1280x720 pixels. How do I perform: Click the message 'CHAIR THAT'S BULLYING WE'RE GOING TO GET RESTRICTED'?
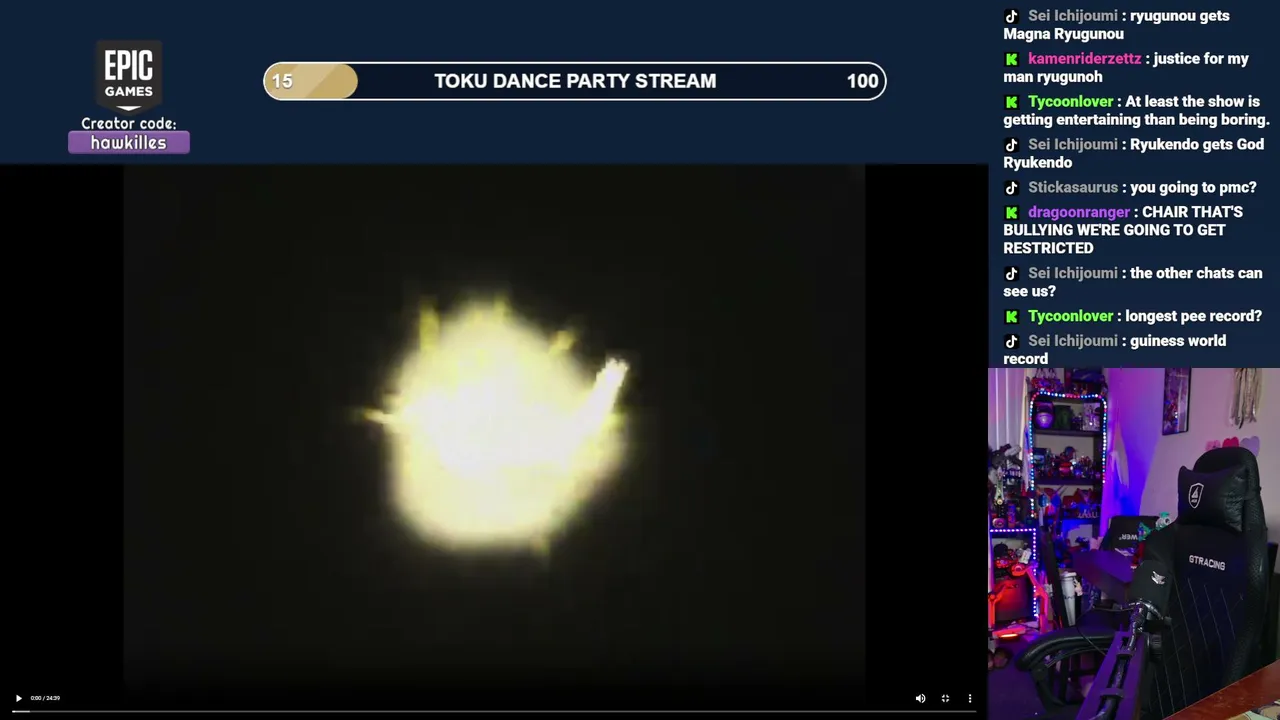point(1123,230)
